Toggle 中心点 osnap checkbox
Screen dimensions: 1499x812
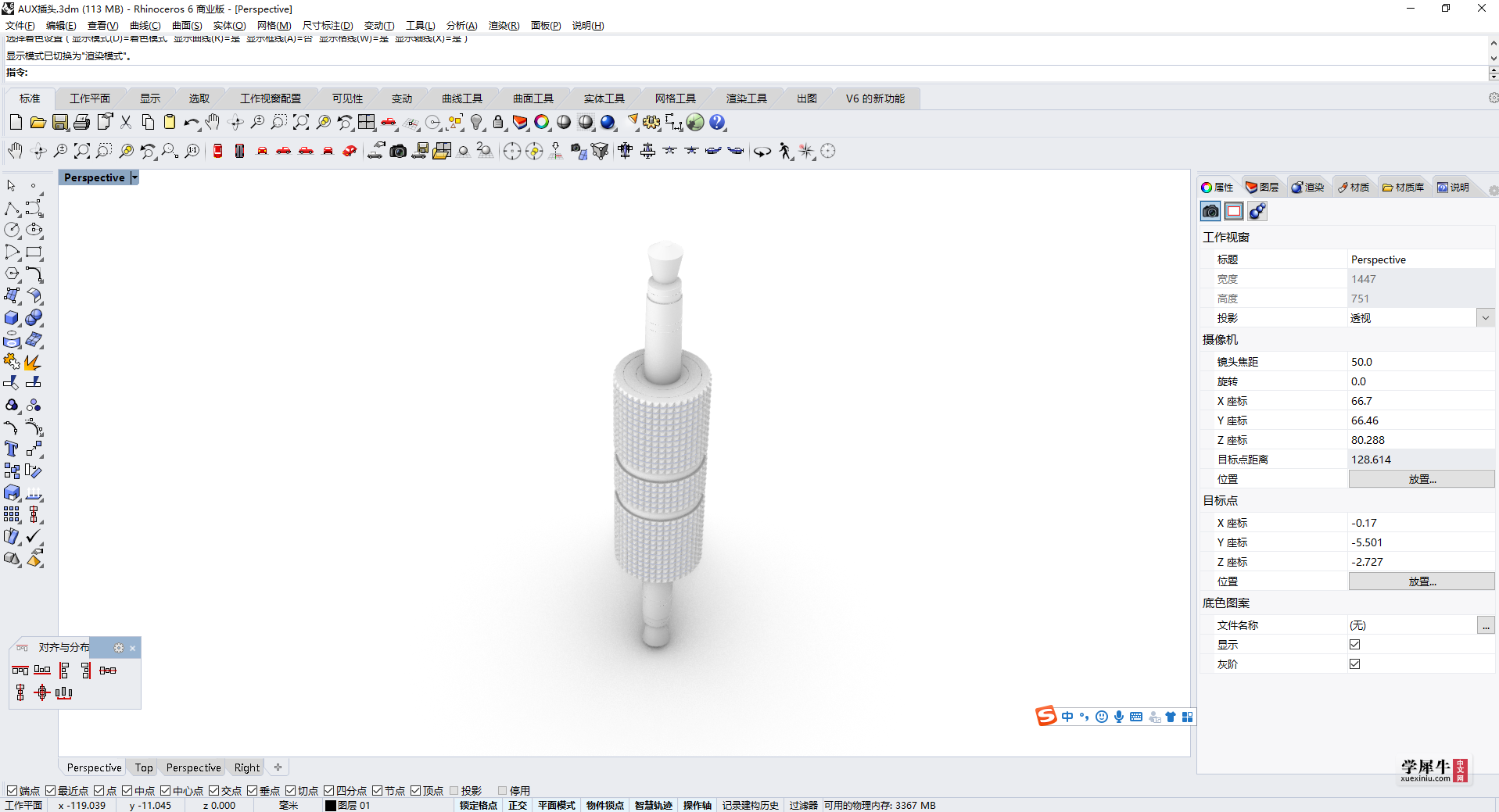pyautogui.click(x=166, y=791)
